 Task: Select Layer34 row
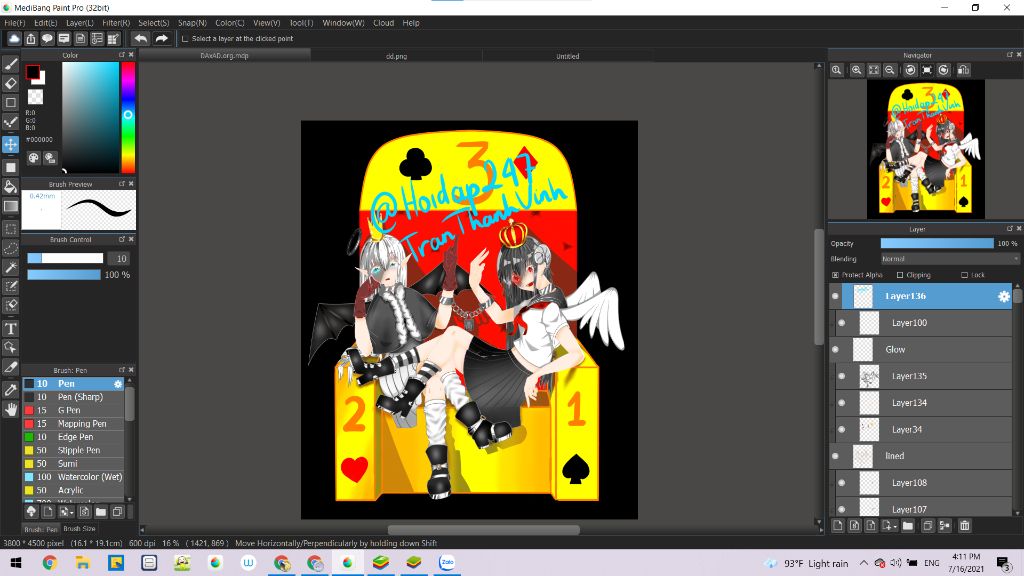pyautogui.click(x=923, y=430)
